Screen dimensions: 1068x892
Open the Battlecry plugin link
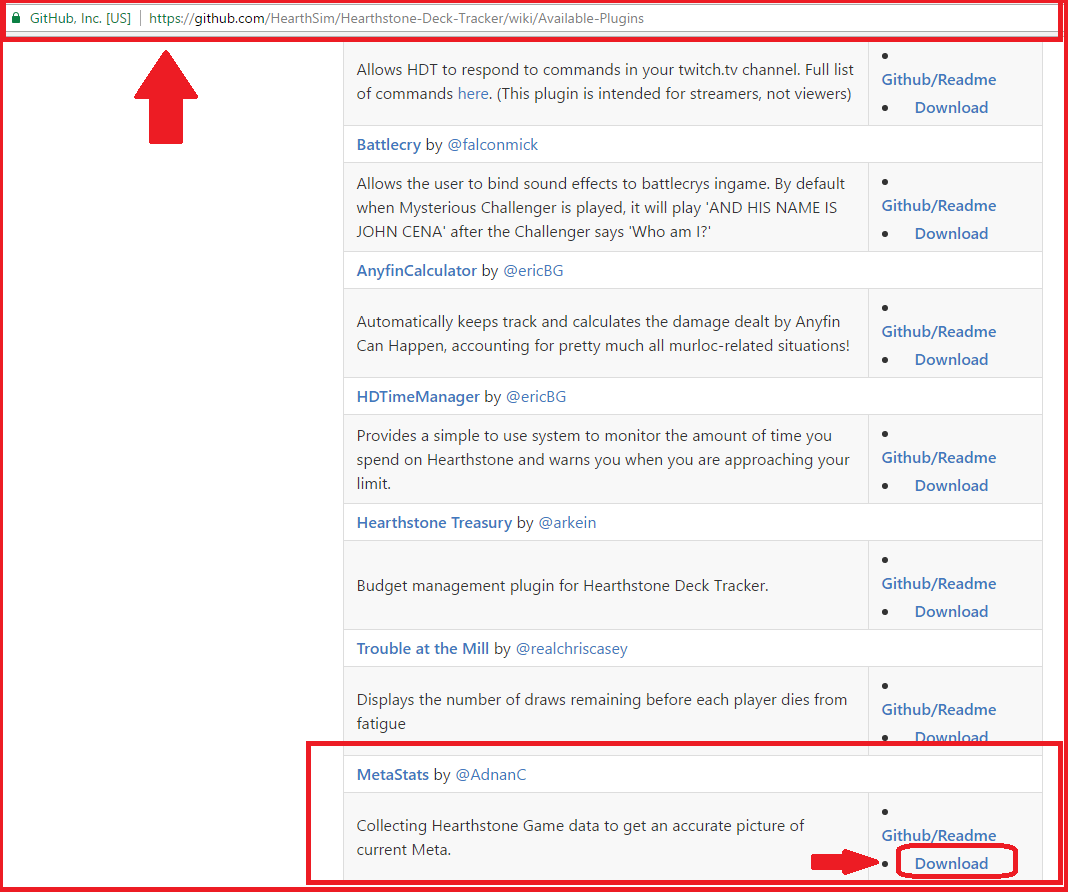[388, 144]
